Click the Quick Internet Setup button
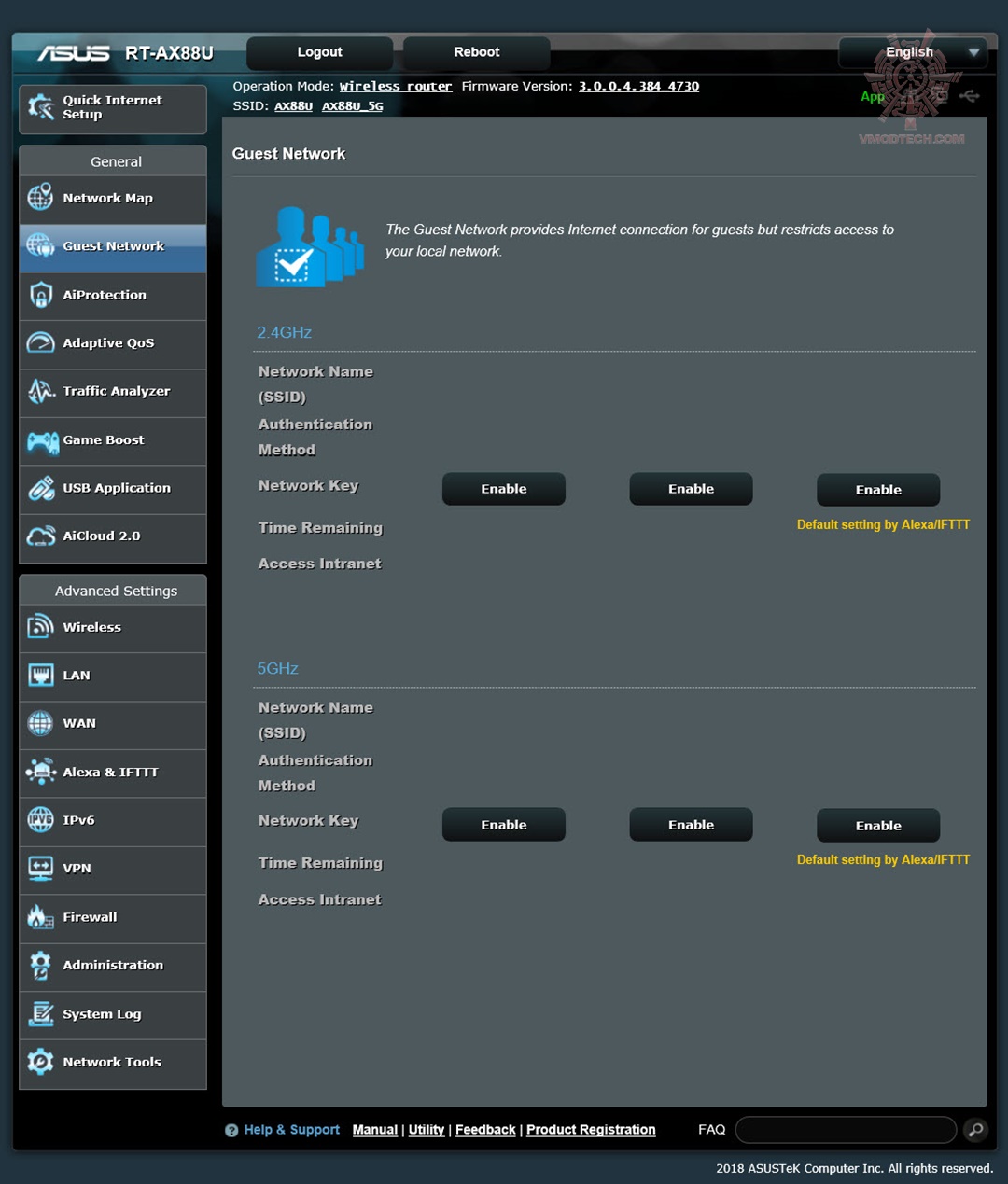Screen dimensions: 1008x1184 point(113,108)
